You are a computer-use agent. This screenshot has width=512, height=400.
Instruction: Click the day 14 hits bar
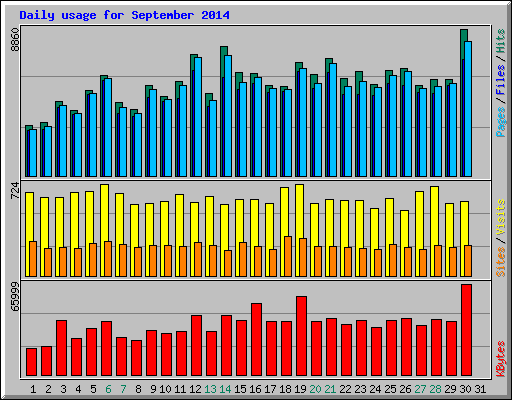(x=224, y=51)
